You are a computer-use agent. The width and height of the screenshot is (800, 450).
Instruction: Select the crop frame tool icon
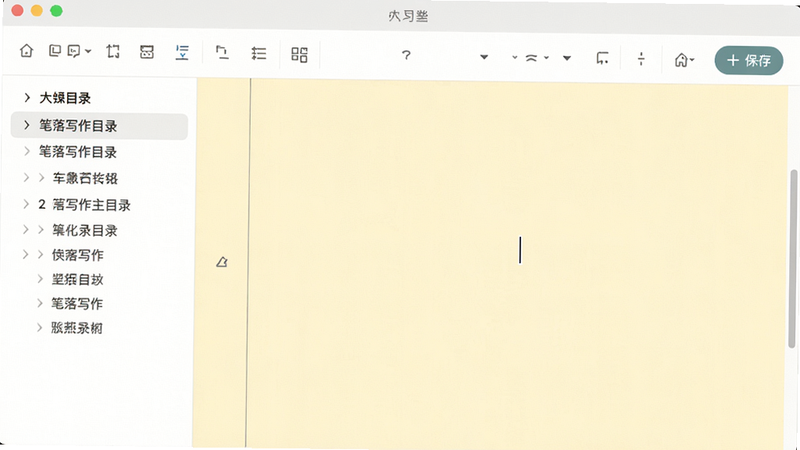click(113, 51)
